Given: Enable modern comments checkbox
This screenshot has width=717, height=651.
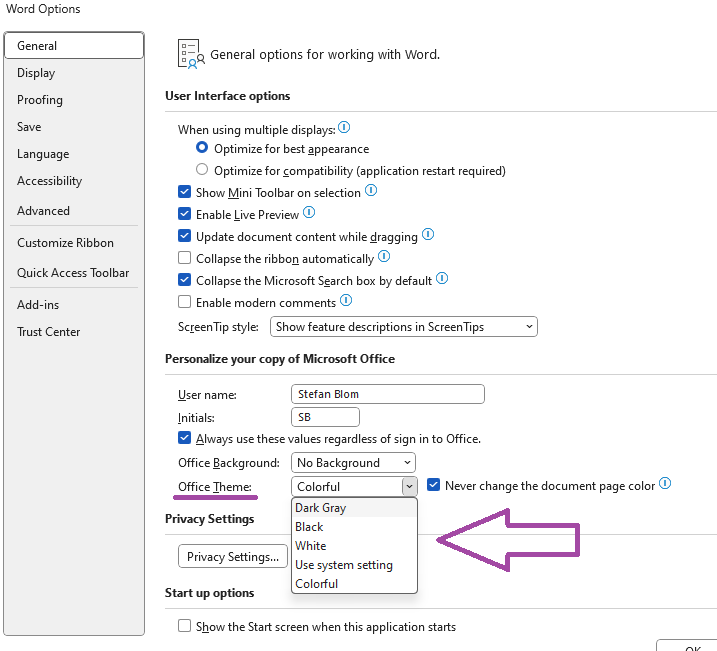Looking at the screenshot, I should 184,302.
